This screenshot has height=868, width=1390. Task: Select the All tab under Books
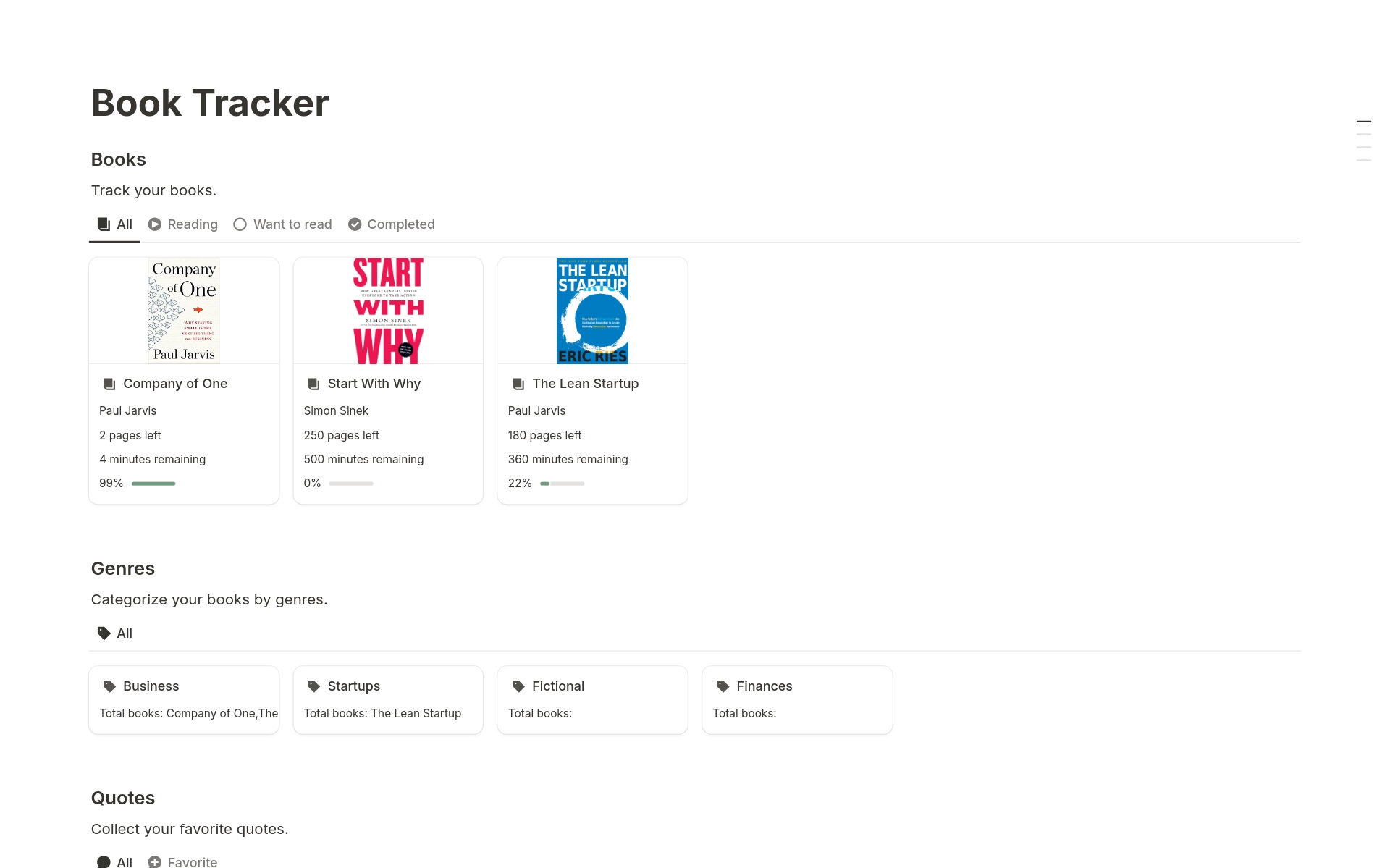[115, 224]
